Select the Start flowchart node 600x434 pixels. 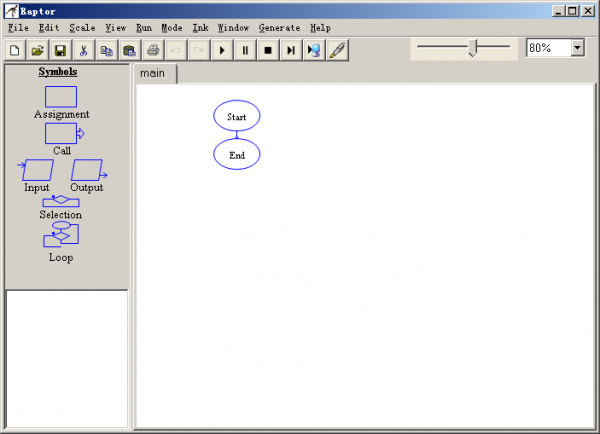(236, 116)
